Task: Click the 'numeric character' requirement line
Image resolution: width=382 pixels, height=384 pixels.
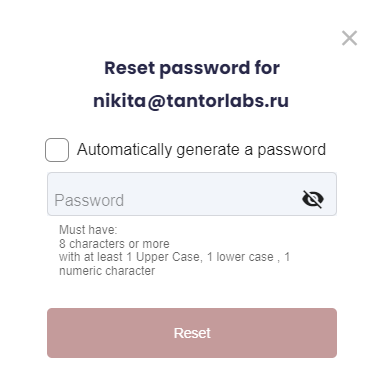Action: pyautogui.click(x=107, y=271)
